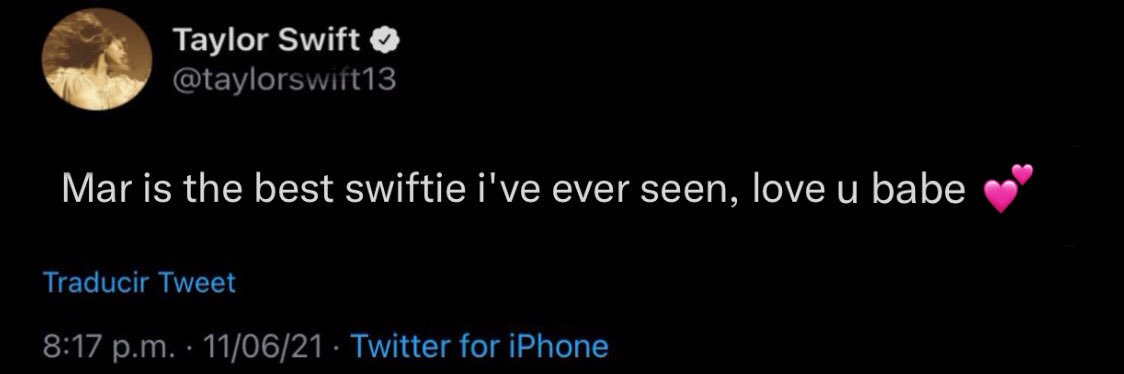
Task: Click the smaller heart in the emoji
Action: (x=1024, y=173)
